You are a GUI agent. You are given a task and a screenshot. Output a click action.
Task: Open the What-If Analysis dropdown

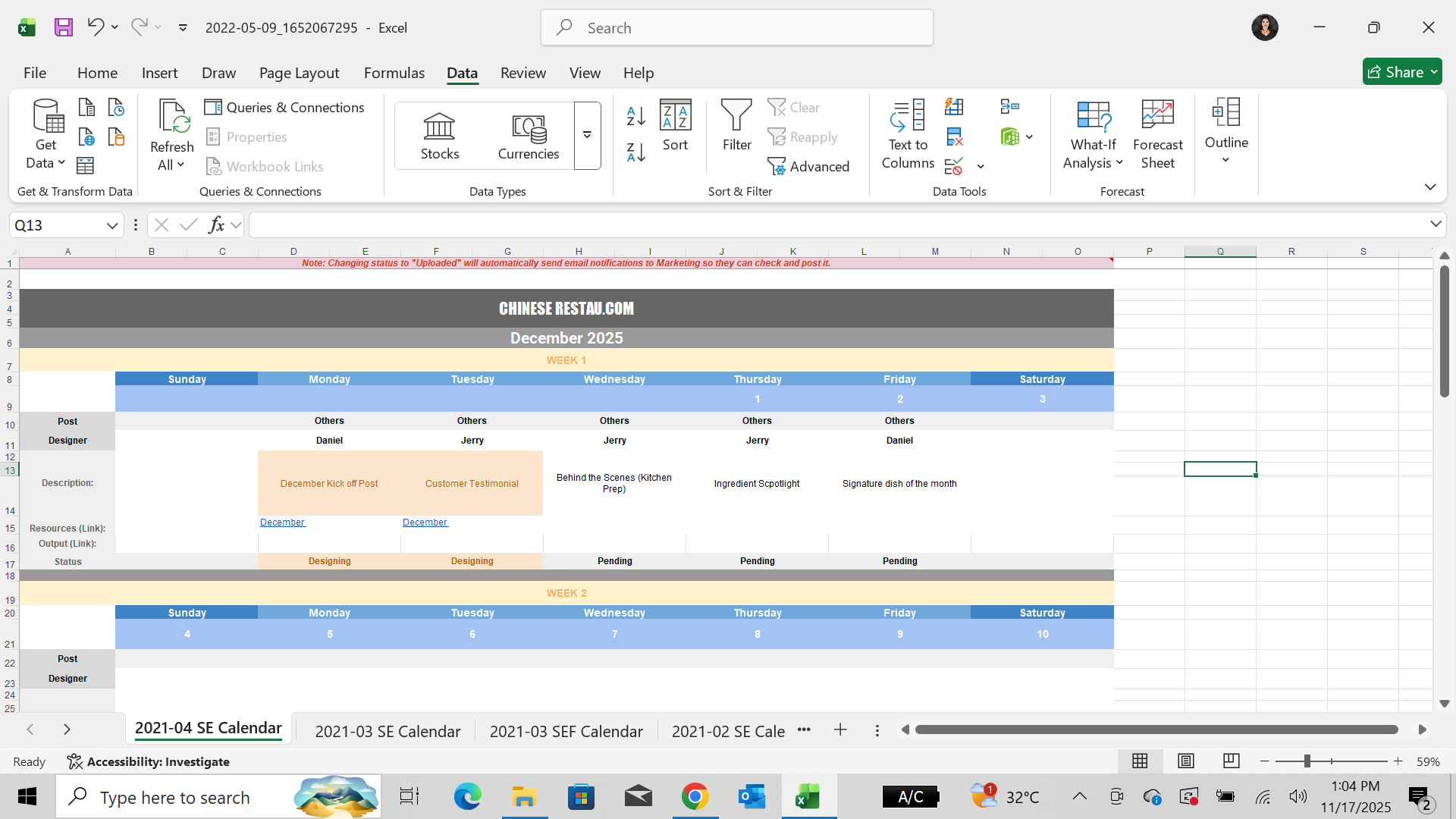1093,135
